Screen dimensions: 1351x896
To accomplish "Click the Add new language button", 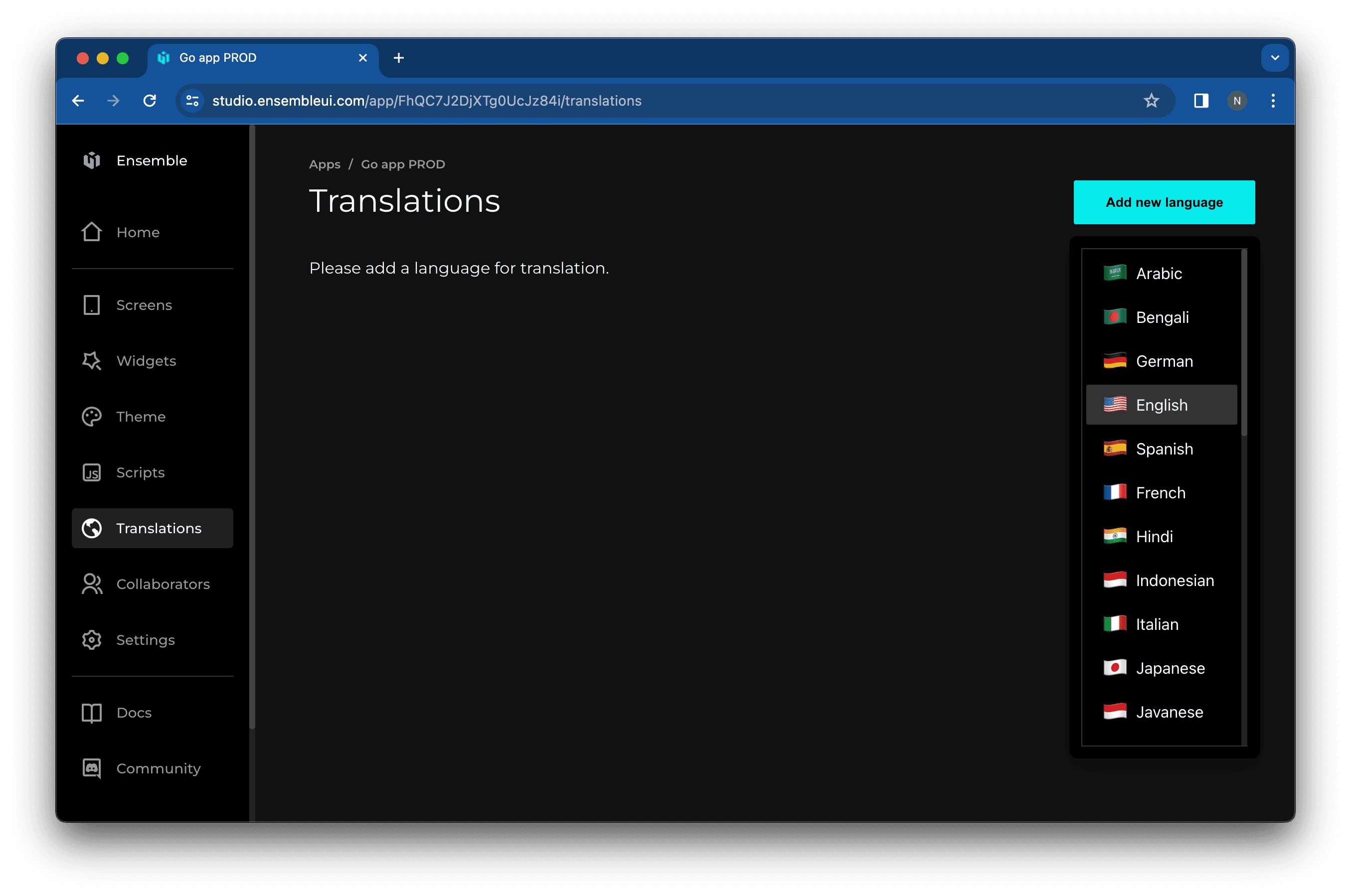I will [x=1164, y=202].
